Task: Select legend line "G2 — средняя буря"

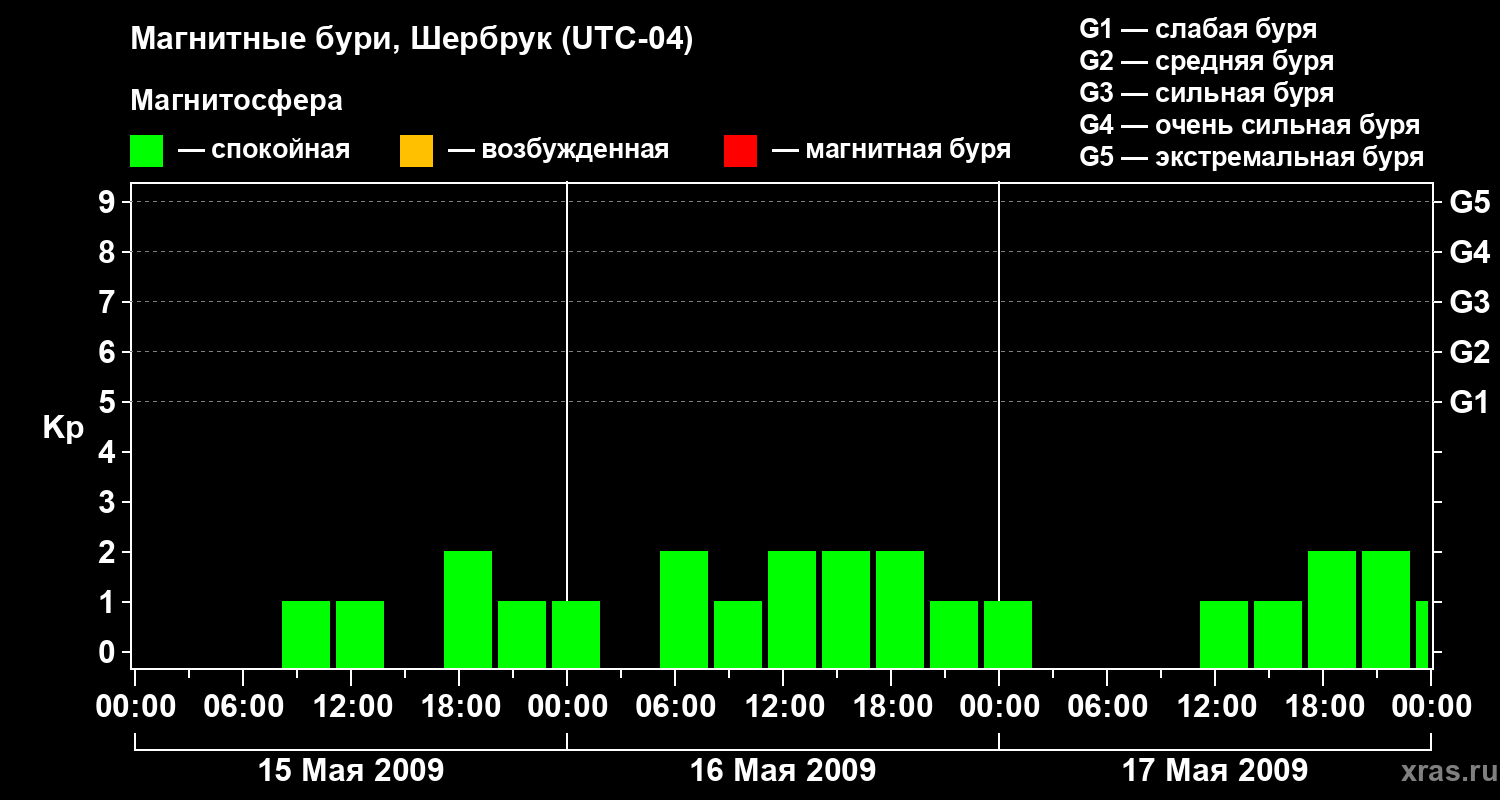Action: (x=1206, y=61)
